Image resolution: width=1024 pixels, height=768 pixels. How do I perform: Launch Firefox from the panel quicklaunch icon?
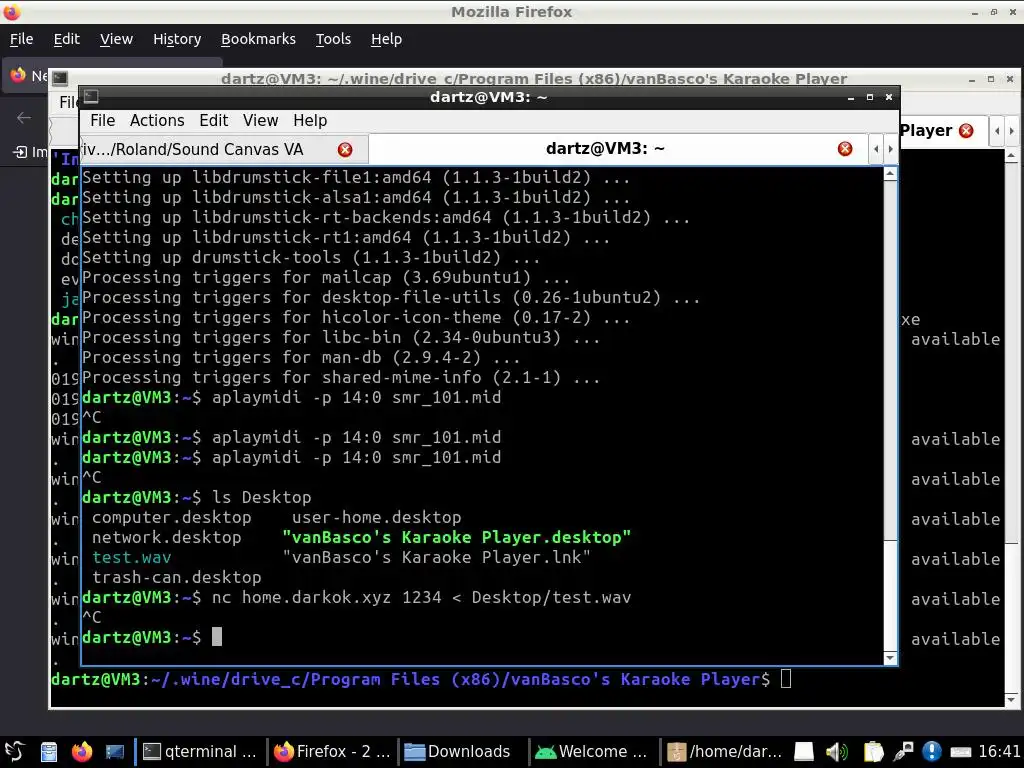click(x=82, y=752)
